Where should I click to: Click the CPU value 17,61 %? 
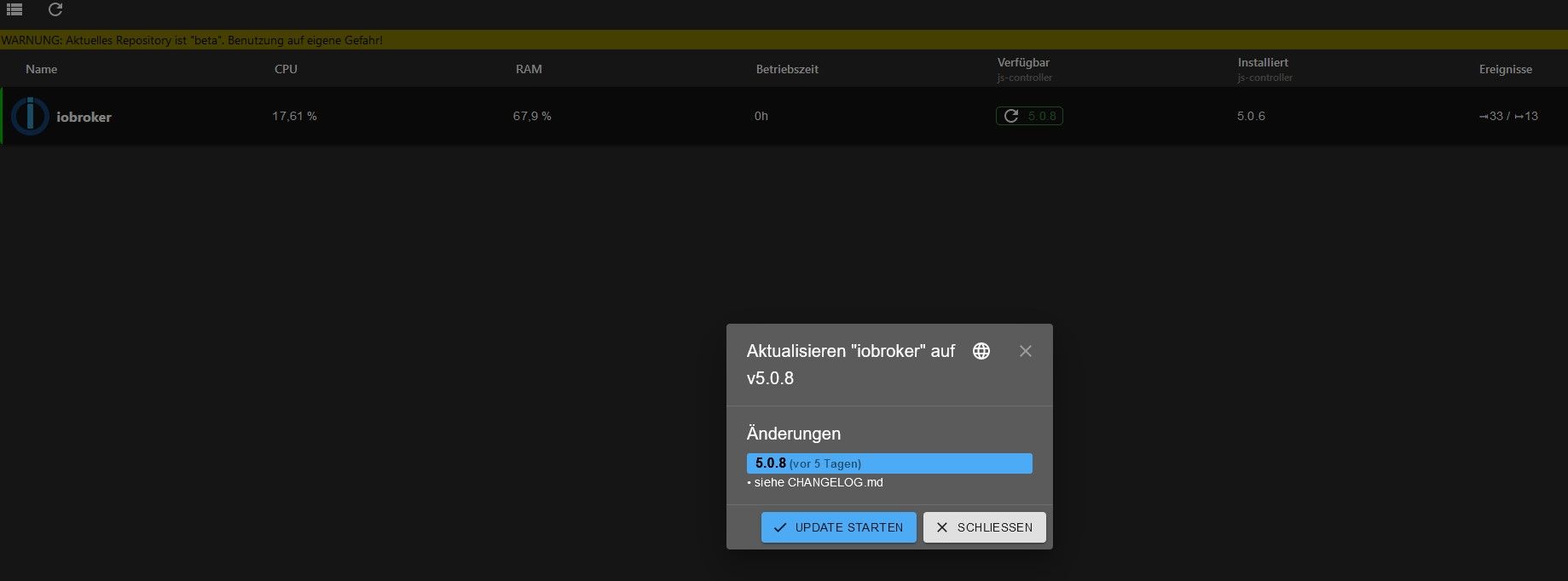[294, 116]
